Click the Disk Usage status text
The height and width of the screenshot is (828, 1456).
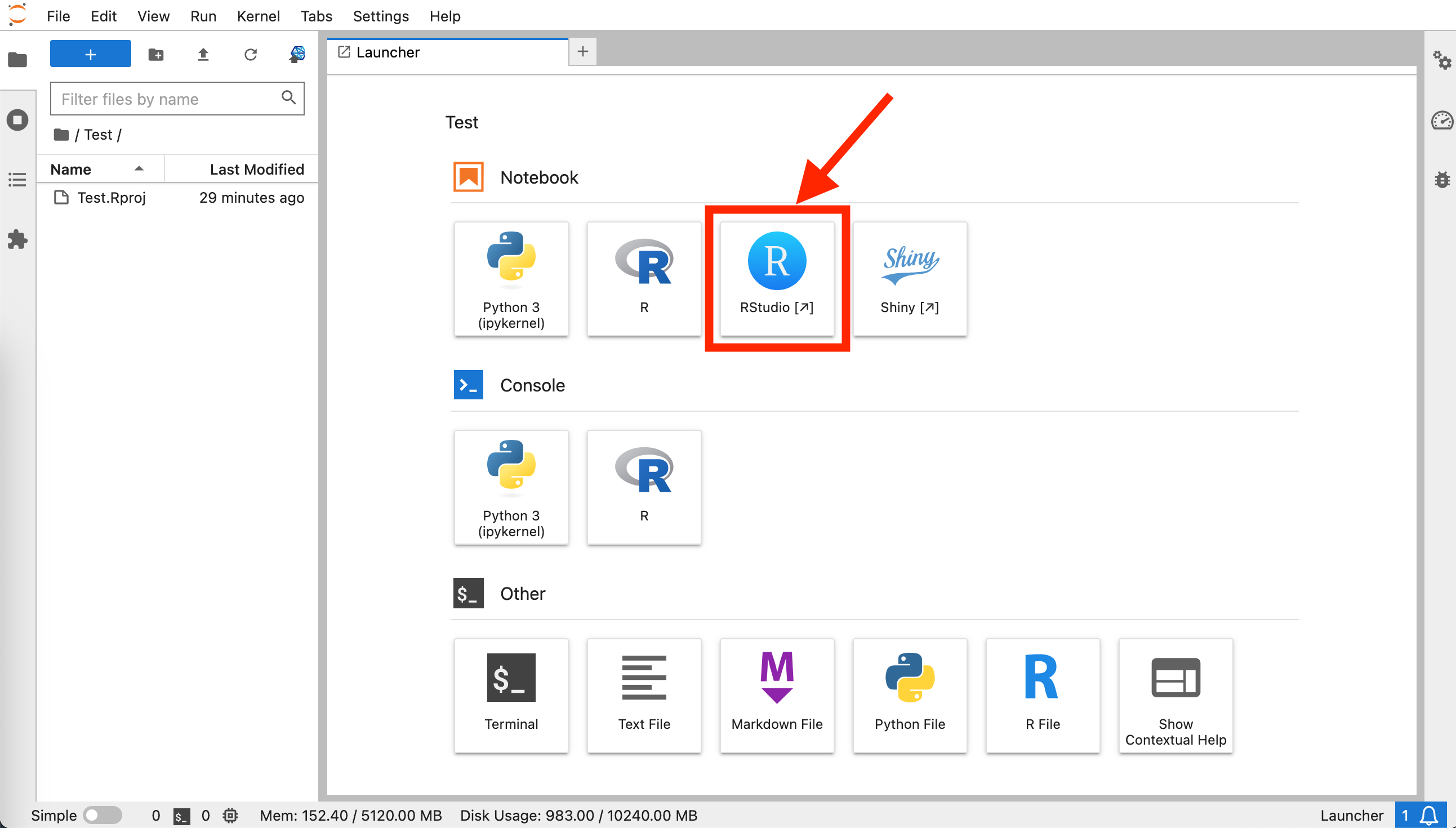point(579,816)
